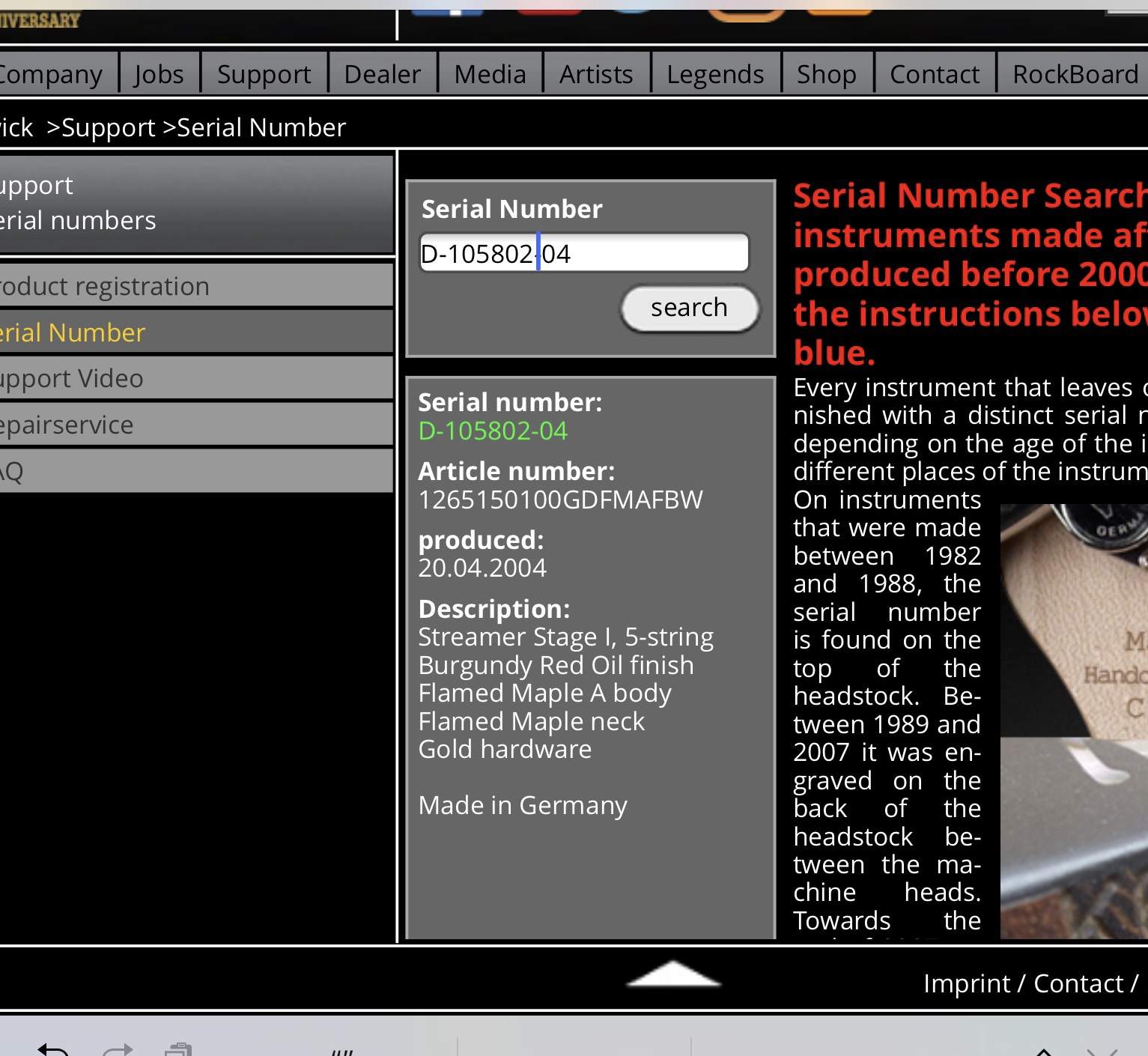Click the white scroll-to-top arrow
This screenshot has height=1056, width=1148.
(x=673, y=974)
